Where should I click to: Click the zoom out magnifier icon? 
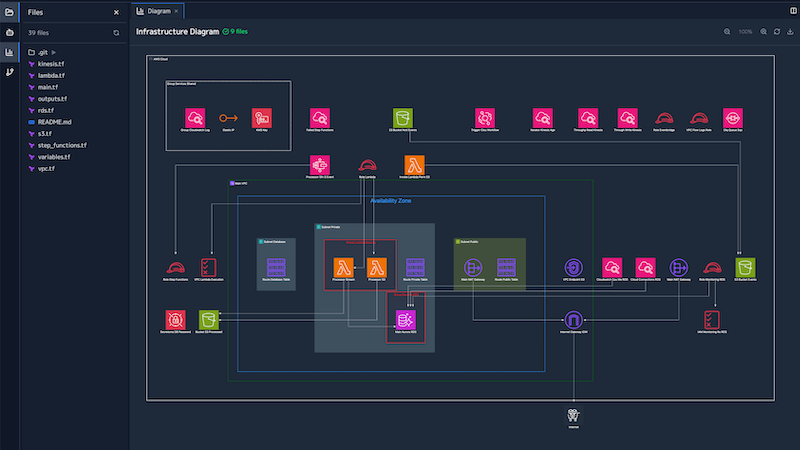pos(728,32)
